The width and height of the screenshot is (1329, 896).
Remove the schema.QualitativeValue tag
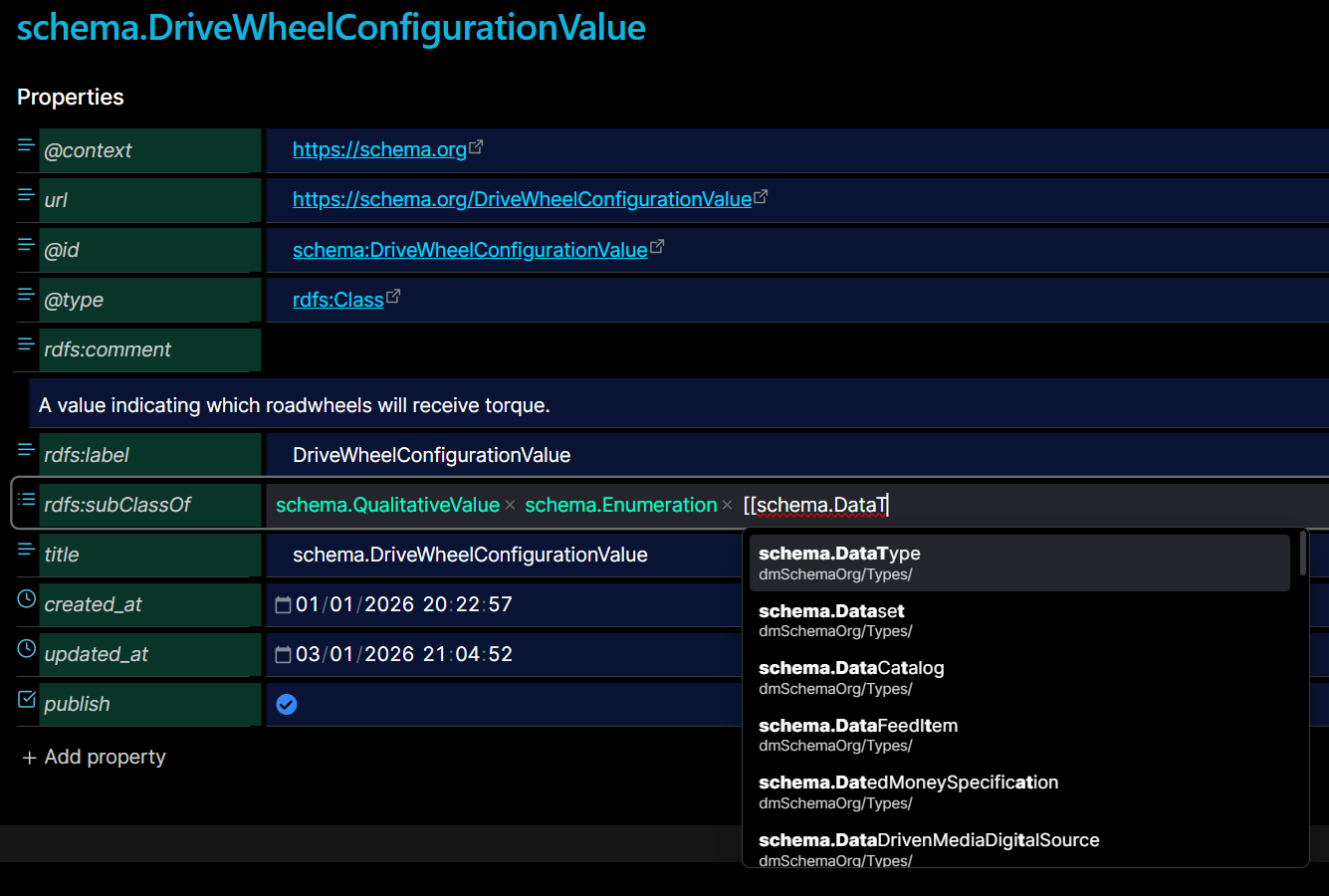pos(510,506)
